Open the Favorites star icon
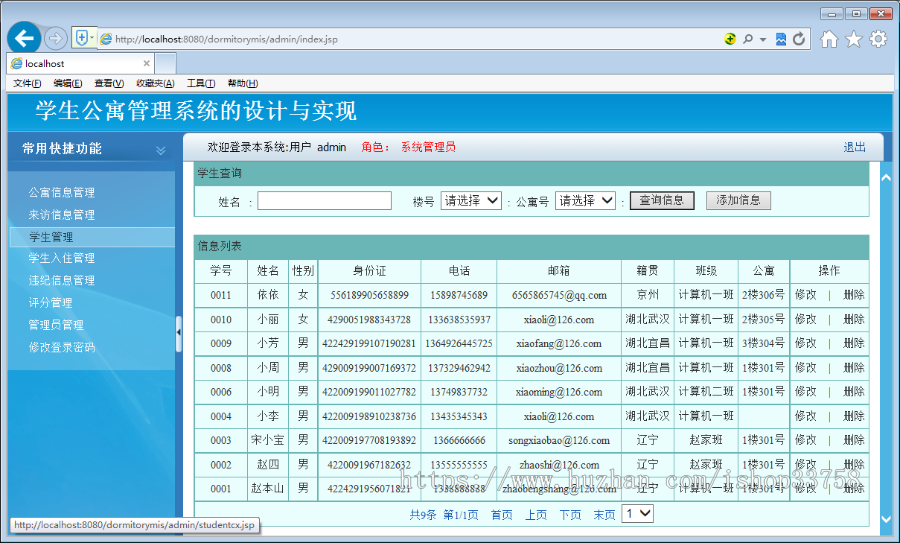900x543 pixels. pyautogui.click(x=854, y=39)
